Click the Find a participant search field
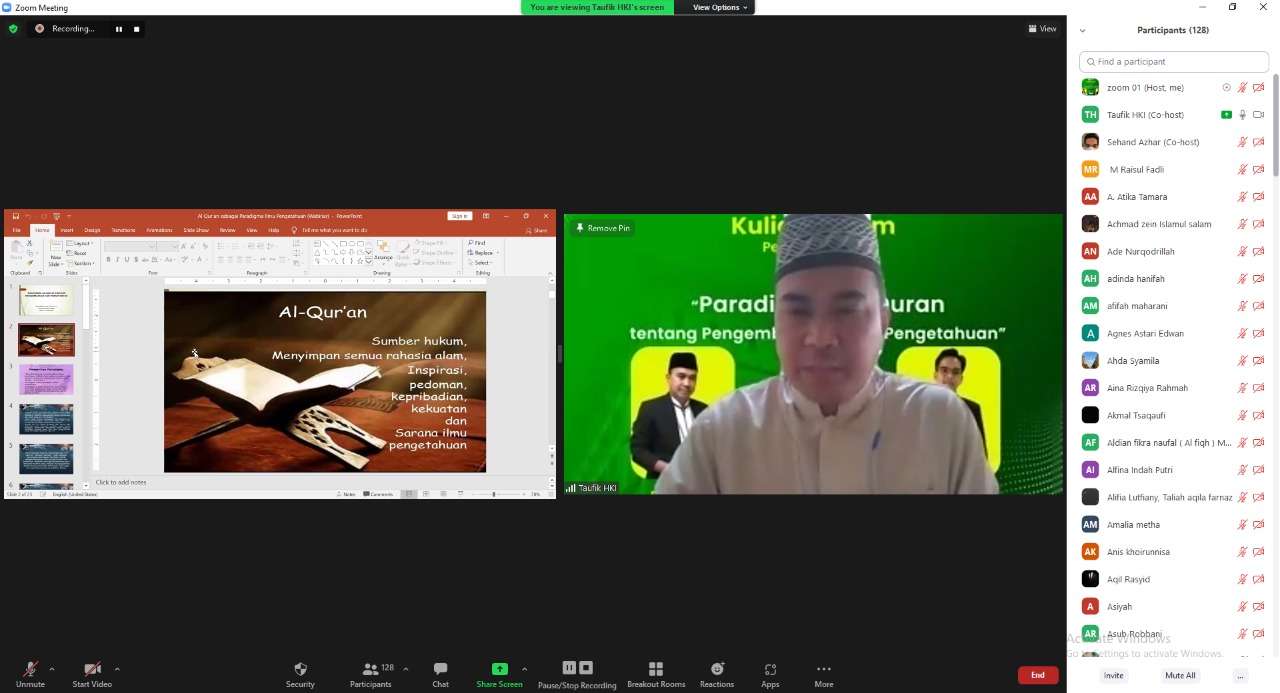 [1174, 62]
